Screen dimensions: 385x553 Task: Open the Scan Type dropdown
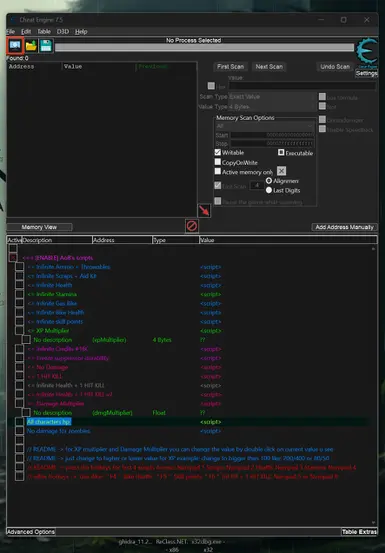coord(273,97)
